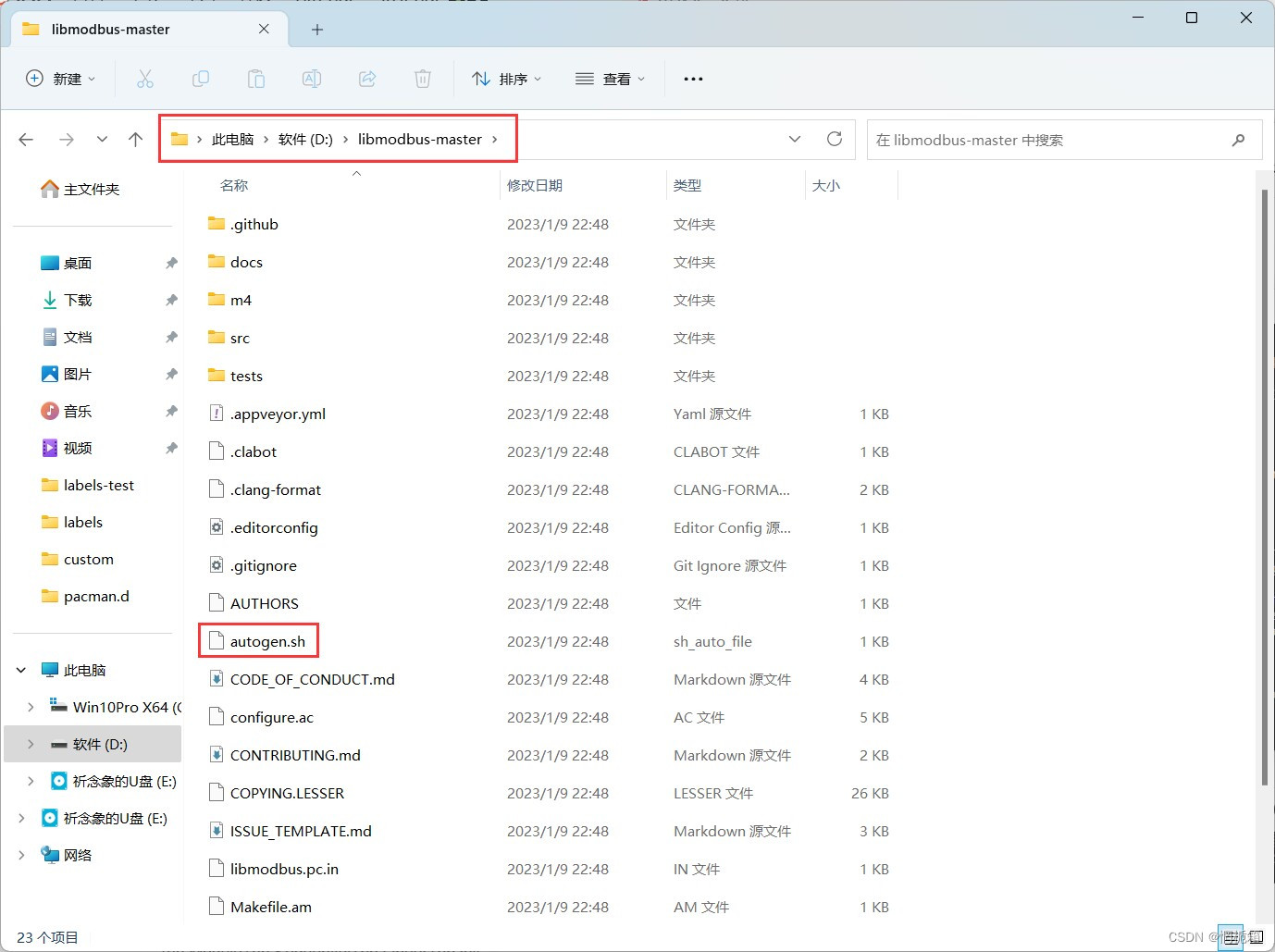Go up one folder level with the up arrow
The height and width of the screenshot is (952, 1275).
click(135, 139)
